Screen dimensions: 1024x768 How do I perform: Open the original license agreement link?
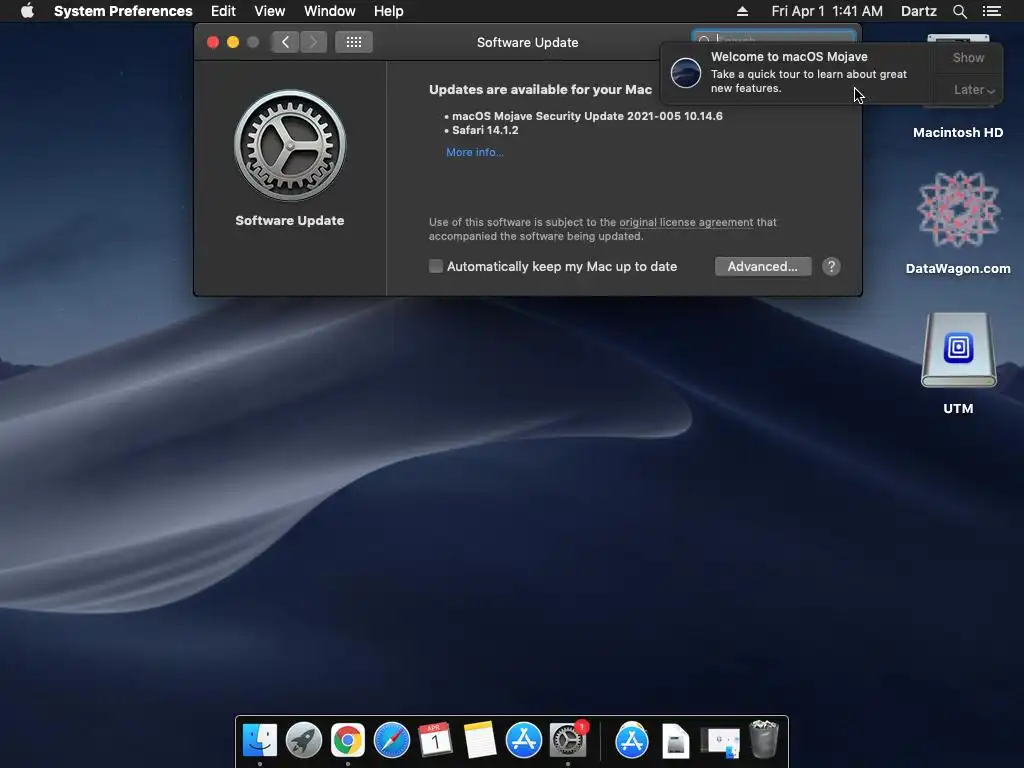click(x=686, y=222)
